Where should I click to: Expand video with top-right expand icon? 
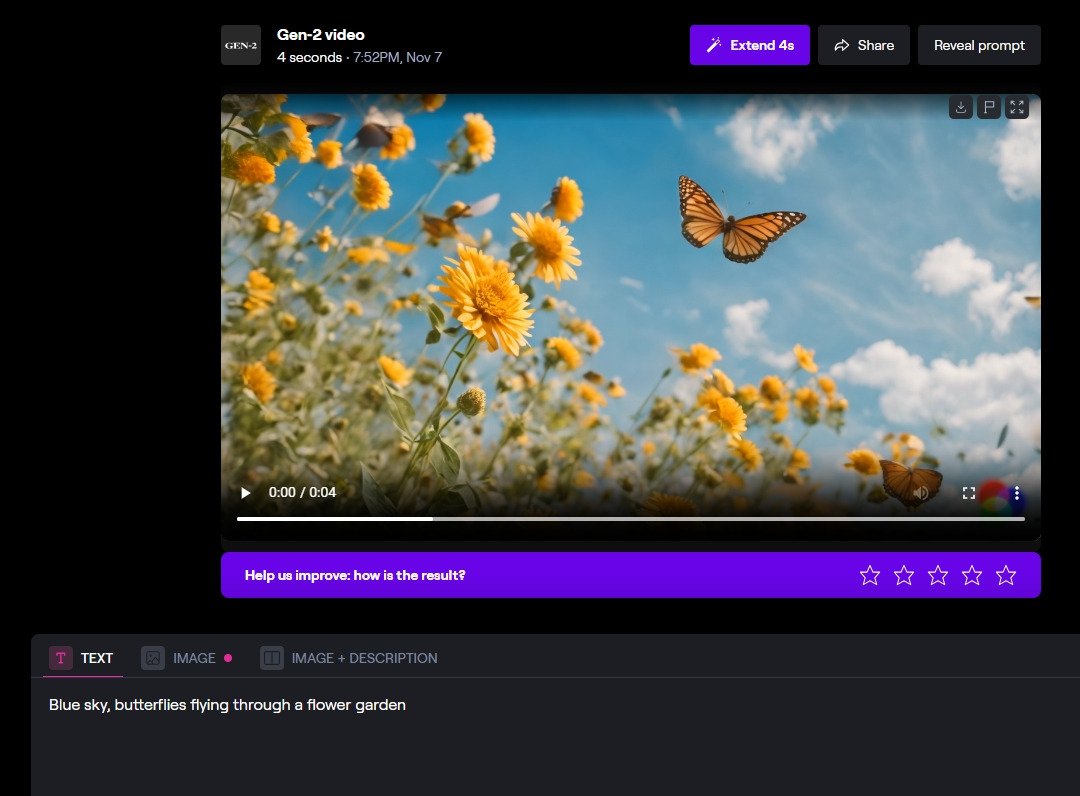coord(1017,107)
